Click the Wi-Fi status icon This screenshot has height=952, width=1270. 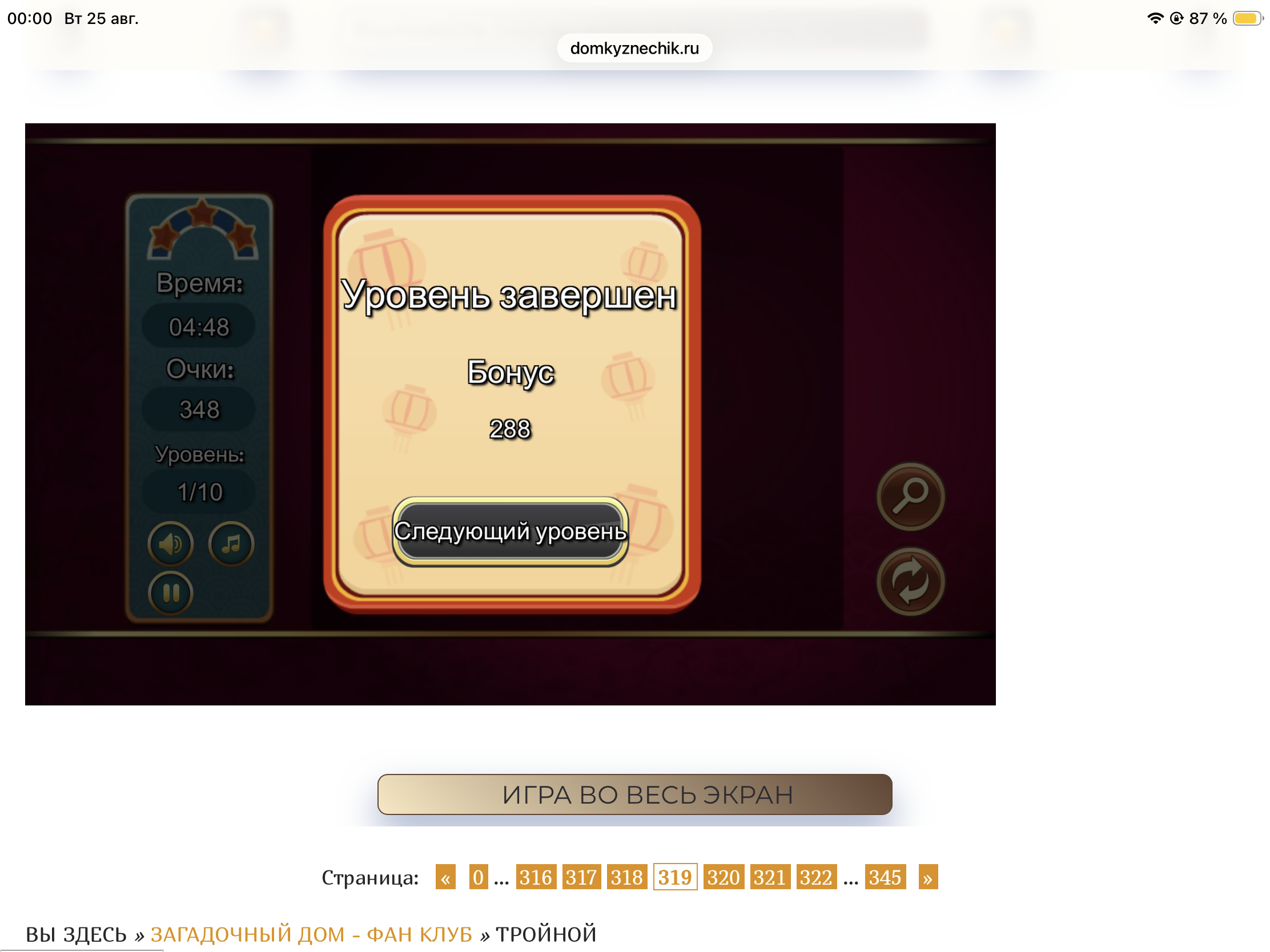click(1155, 18)
